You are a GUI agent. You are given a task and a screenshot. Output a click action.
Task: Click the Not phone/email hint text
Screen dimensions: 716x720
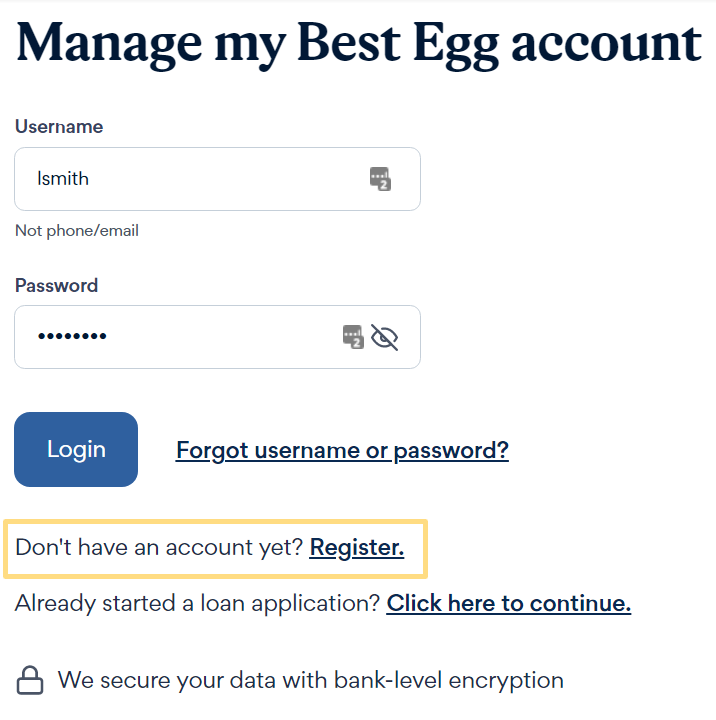tap(77, 231)
